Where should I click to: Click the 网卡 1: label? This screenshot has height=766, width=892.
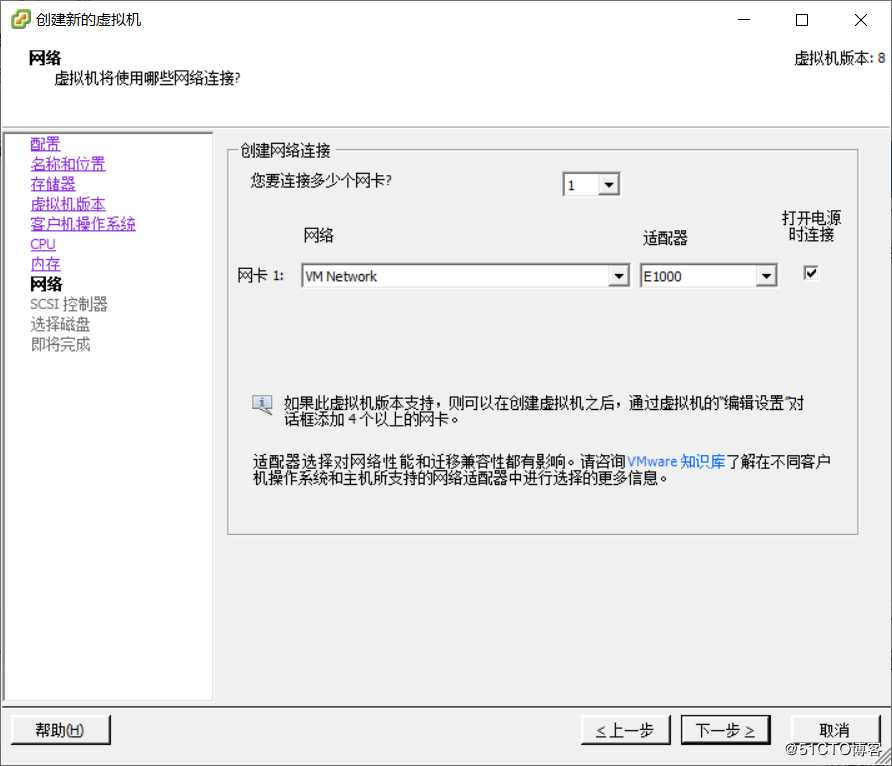[x=261, y=276]
